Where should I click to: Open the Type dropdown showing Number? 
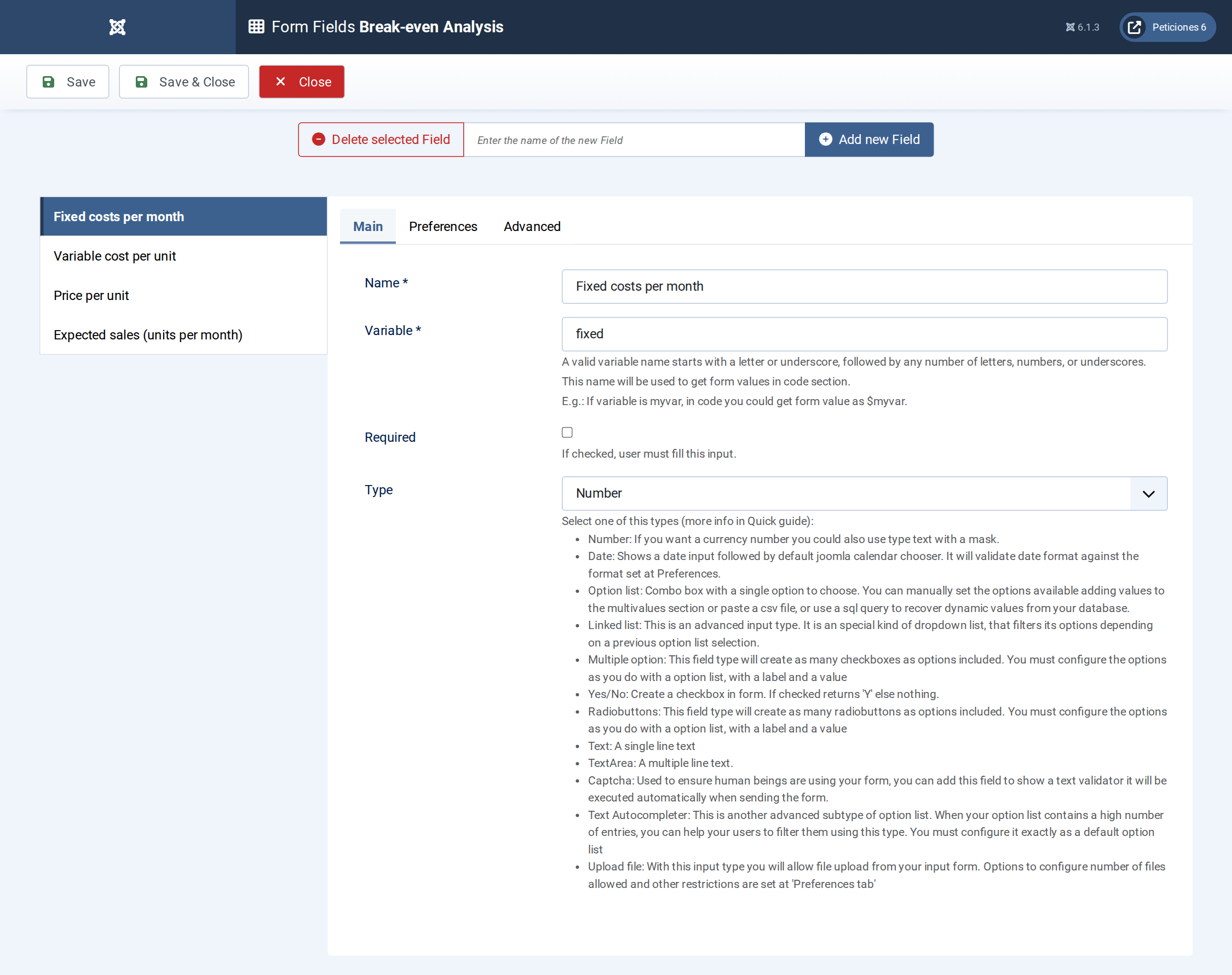coord(865,493)
